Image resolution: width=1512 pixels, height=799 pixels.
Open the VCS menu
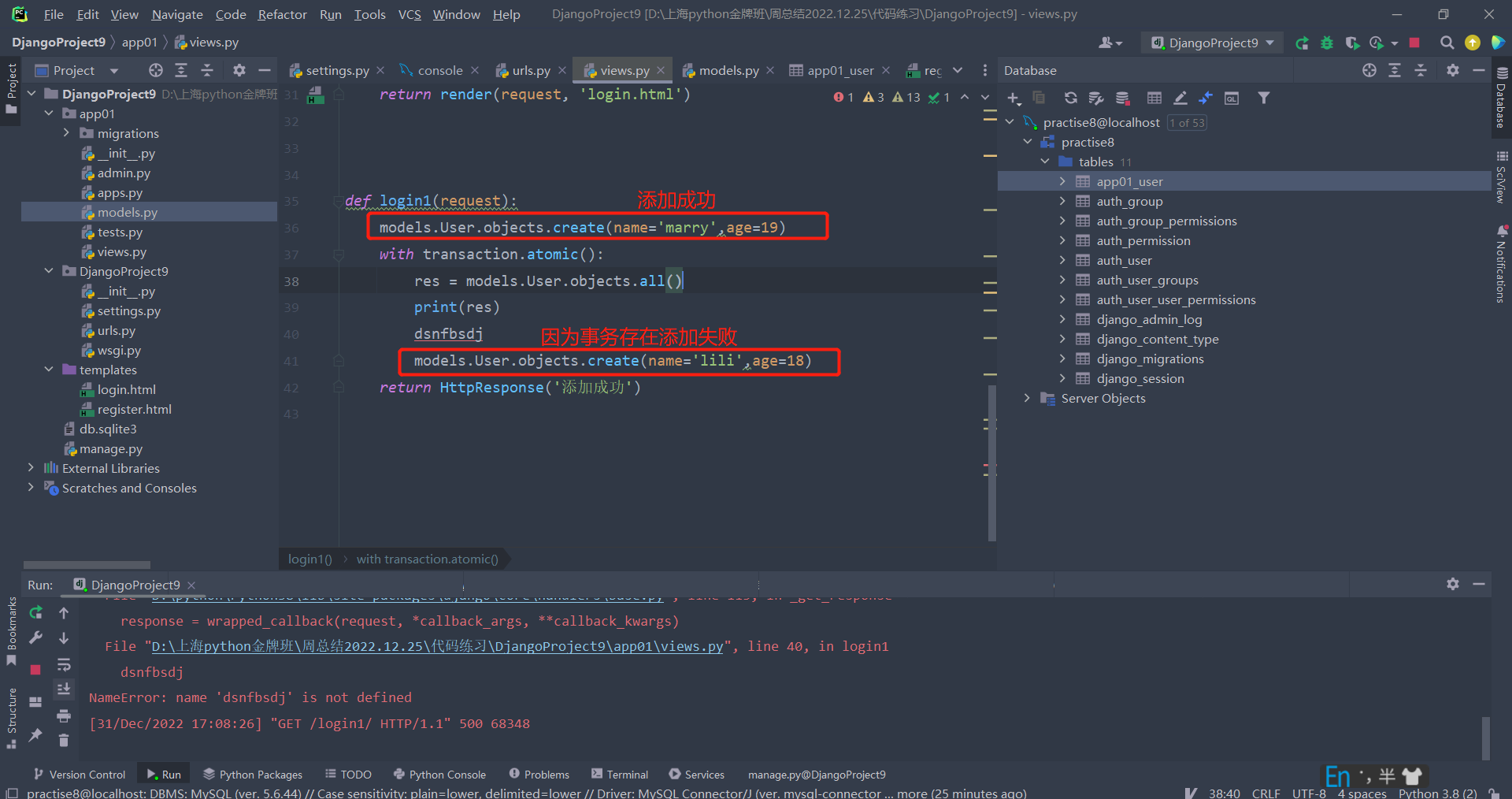[409, 14]
